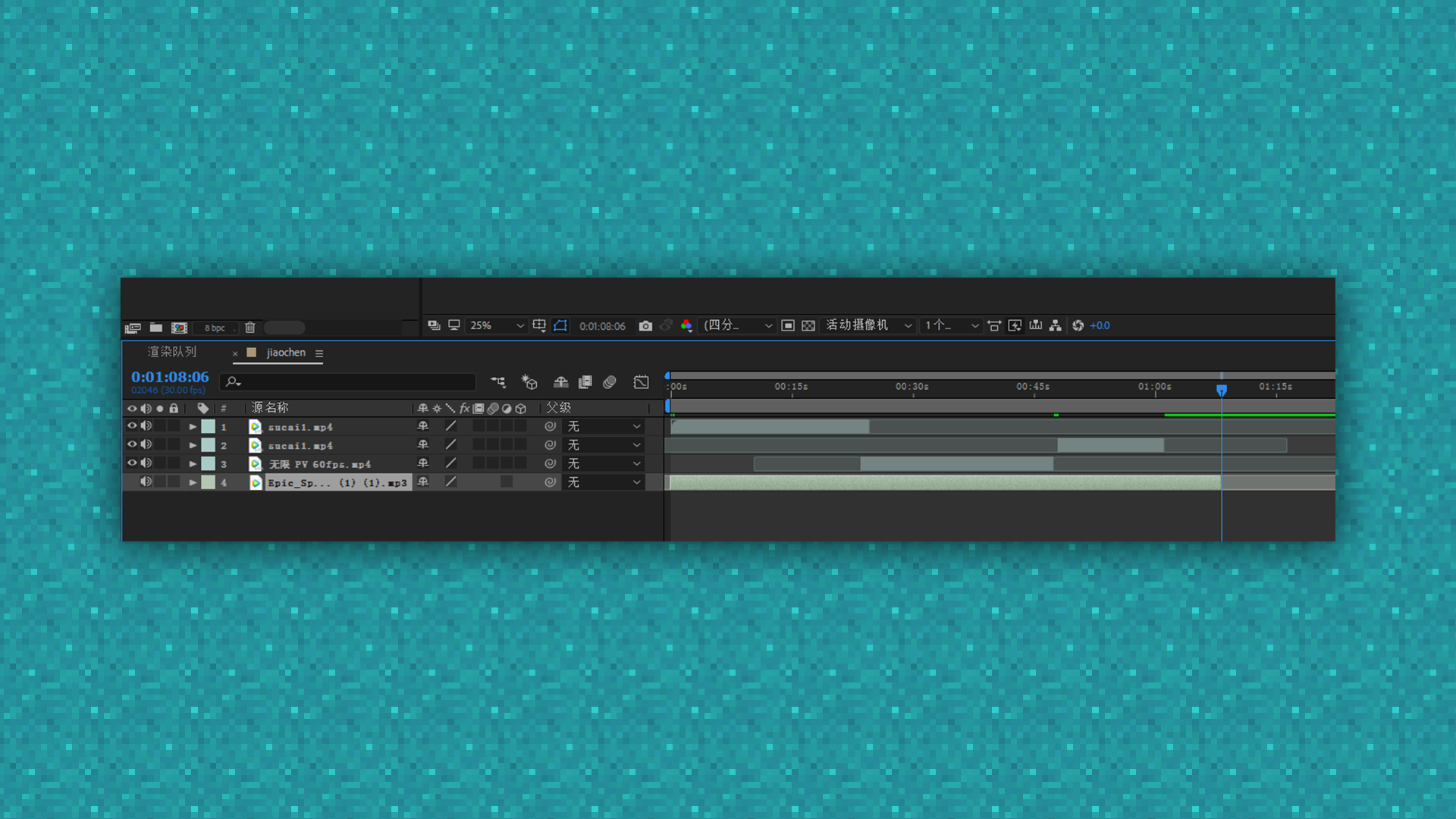Click the preview time 0:01:08:06 in viewer
1456x819 pixels.
coord(602,326)
